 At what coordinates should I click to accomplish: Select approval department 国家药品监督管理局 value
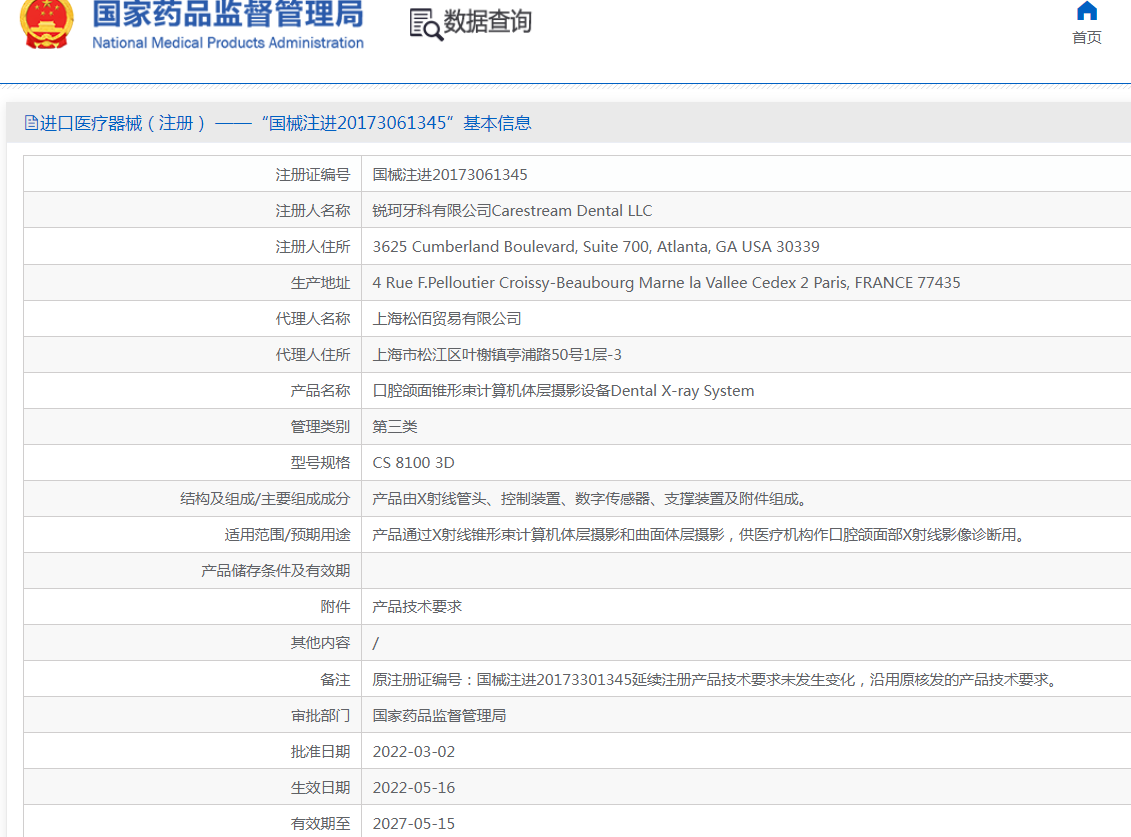coord(439,716)
